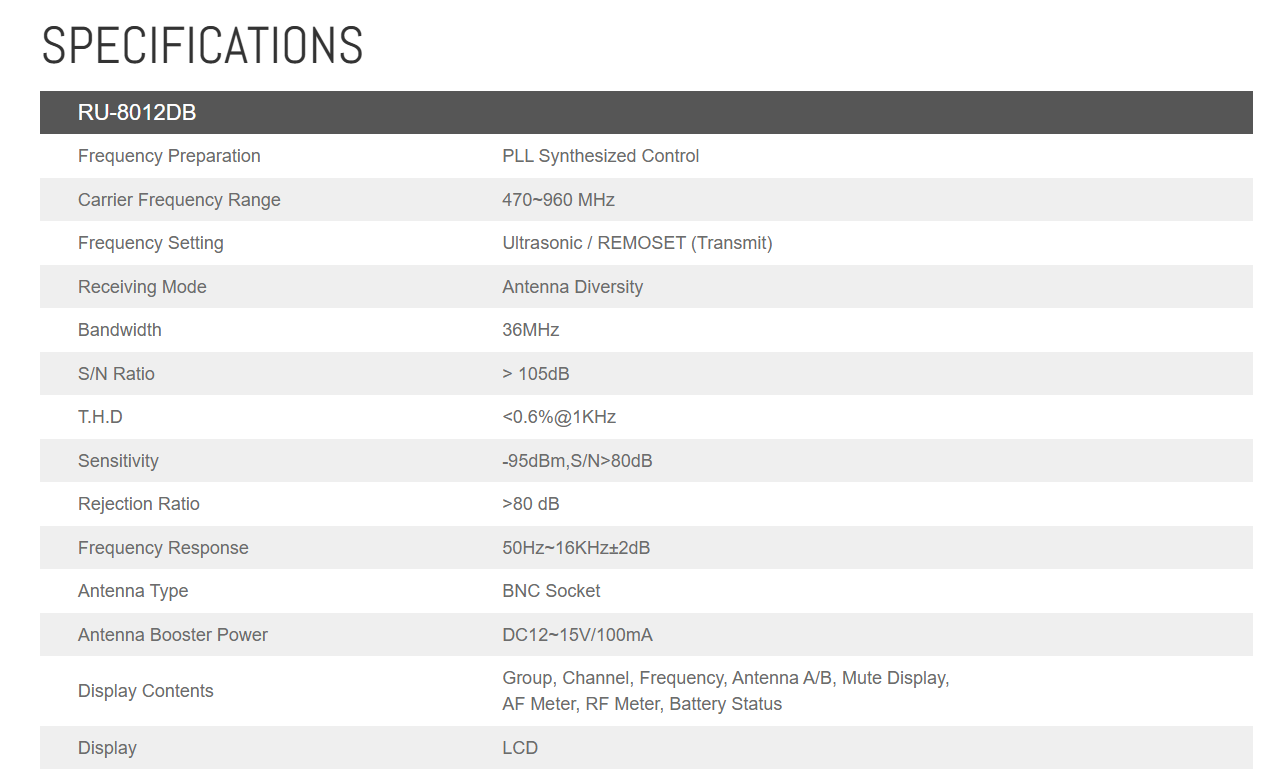1278x771 pixels.
Task: Select the Antenna Diversity value
Action: tap(572, 287)
